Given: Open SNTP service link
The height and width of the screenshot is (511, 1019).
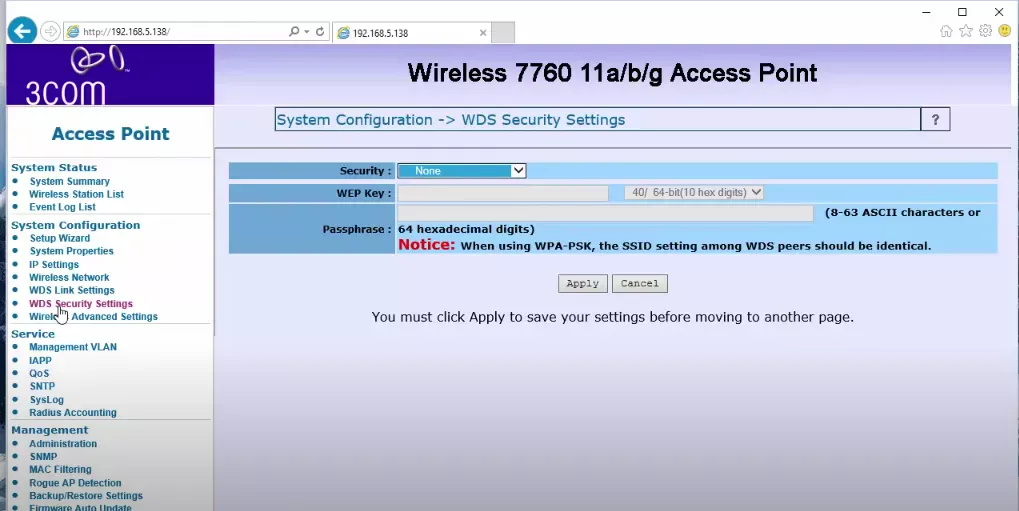Looking at the screenshot, I should coord(42,386).
